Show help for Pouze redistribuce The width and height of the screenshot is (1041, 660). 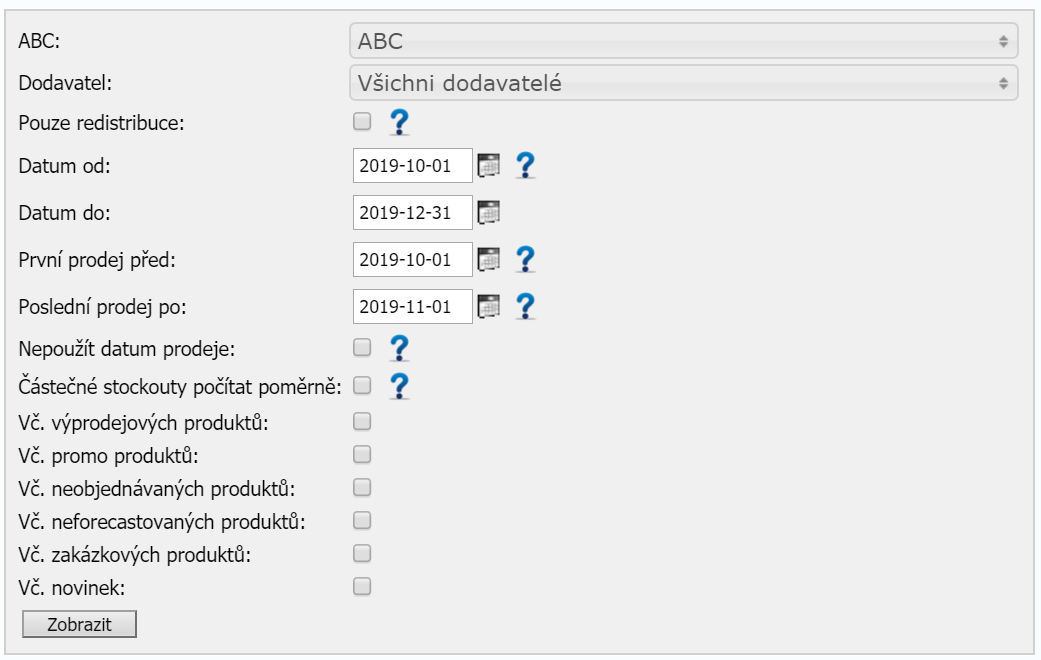(x=399, y=122)
